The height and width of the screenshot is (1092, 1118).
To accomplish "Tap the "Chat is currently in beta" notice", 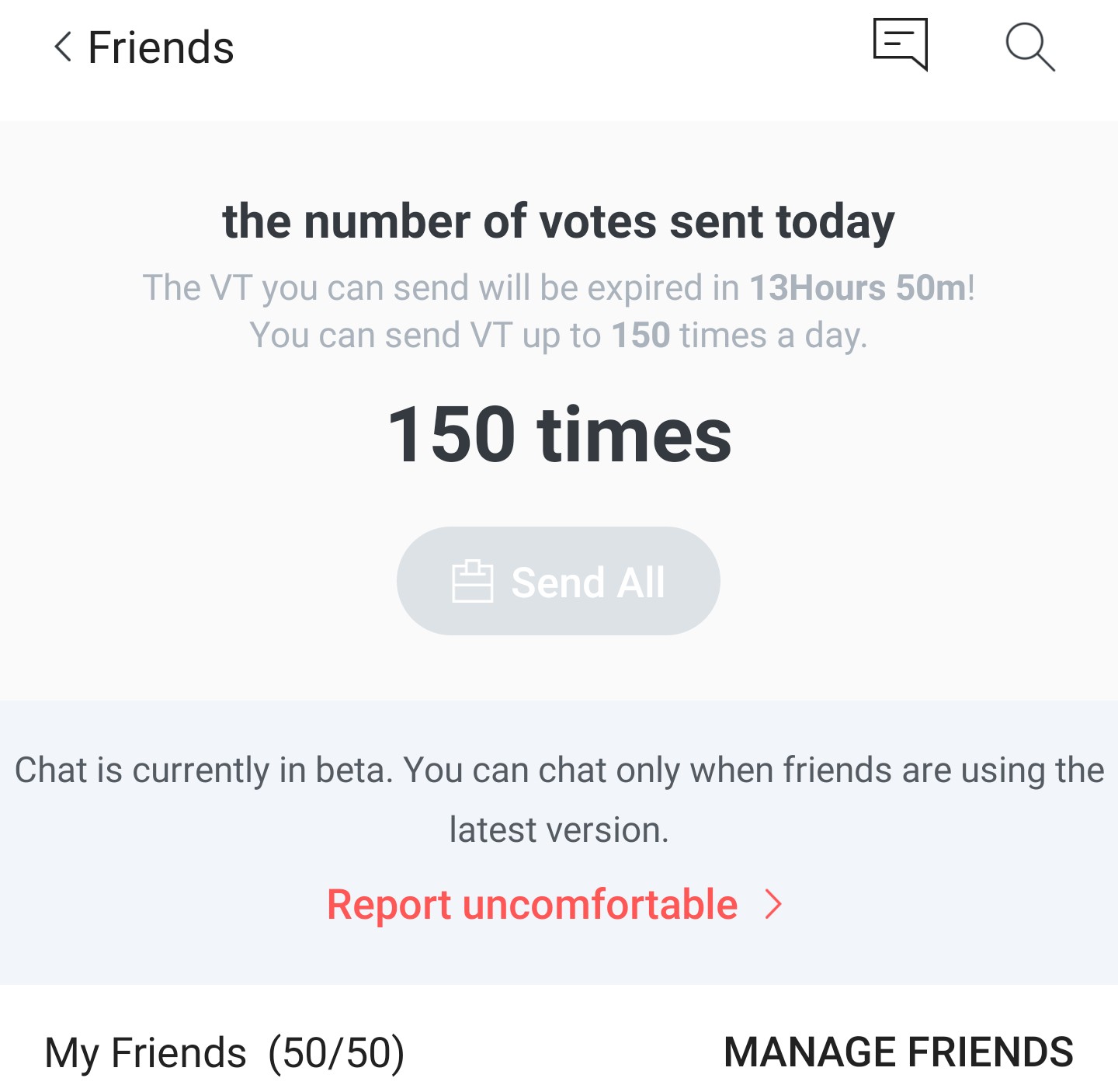I will click(x=559, y=770).
